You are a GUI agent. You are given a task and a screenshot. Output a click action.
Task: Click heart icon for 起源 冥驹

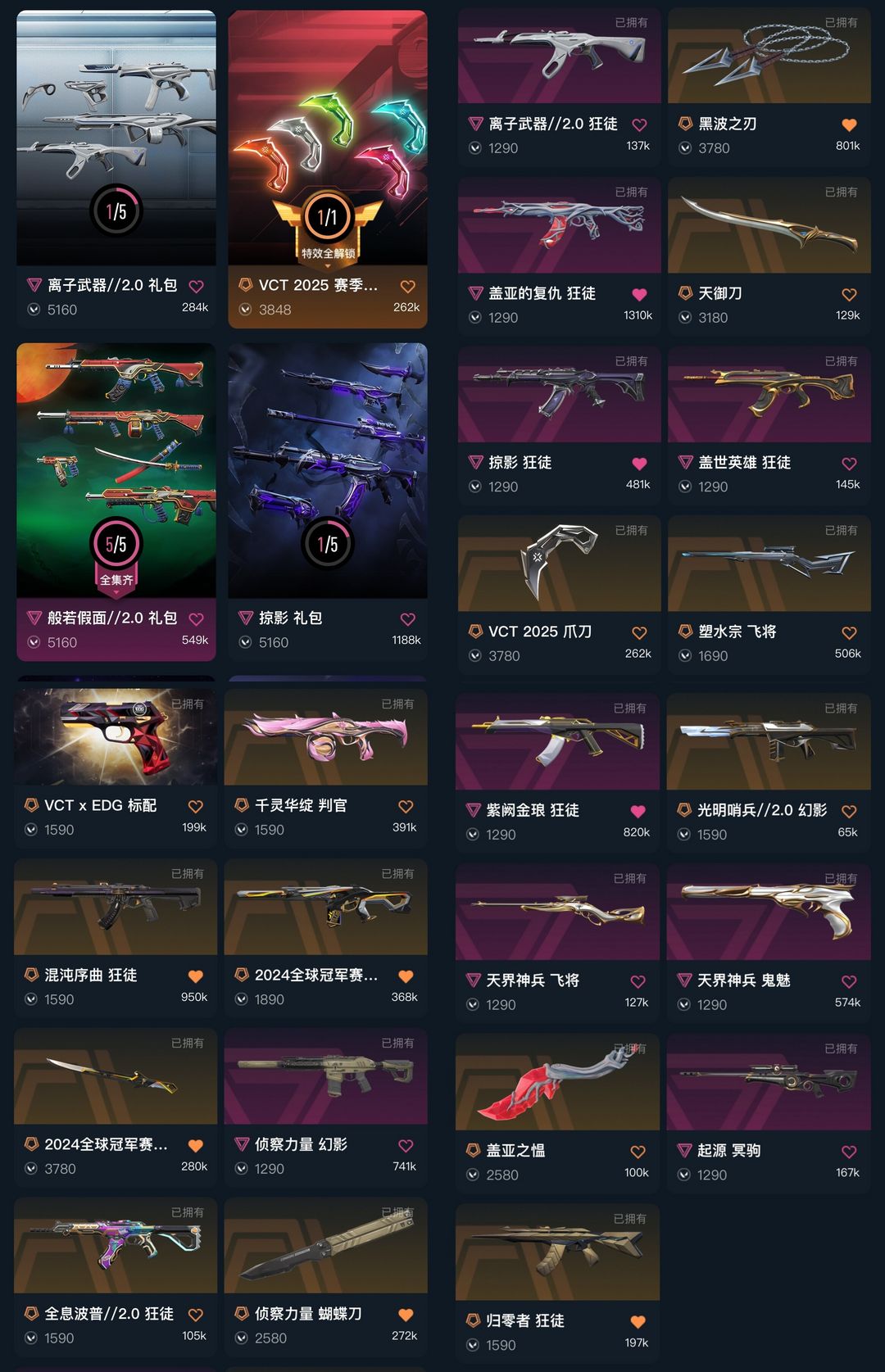tap(849, 1152)
